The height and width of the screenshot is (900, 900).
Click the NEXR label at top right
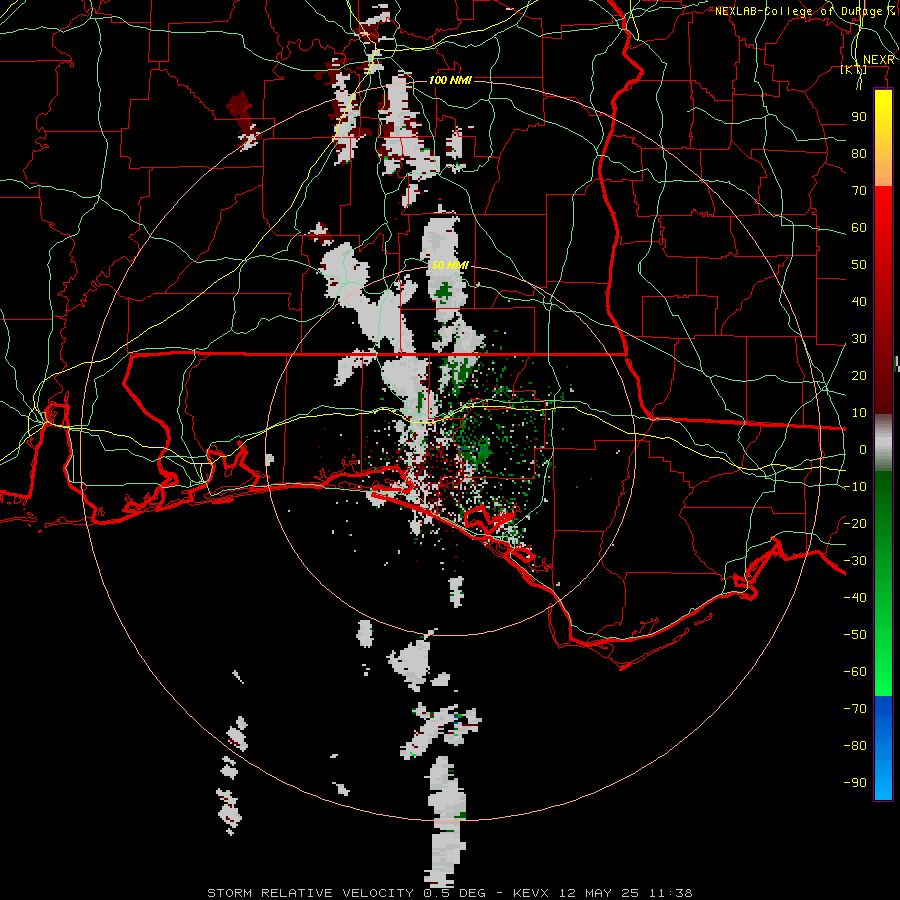tap(879, 60)
